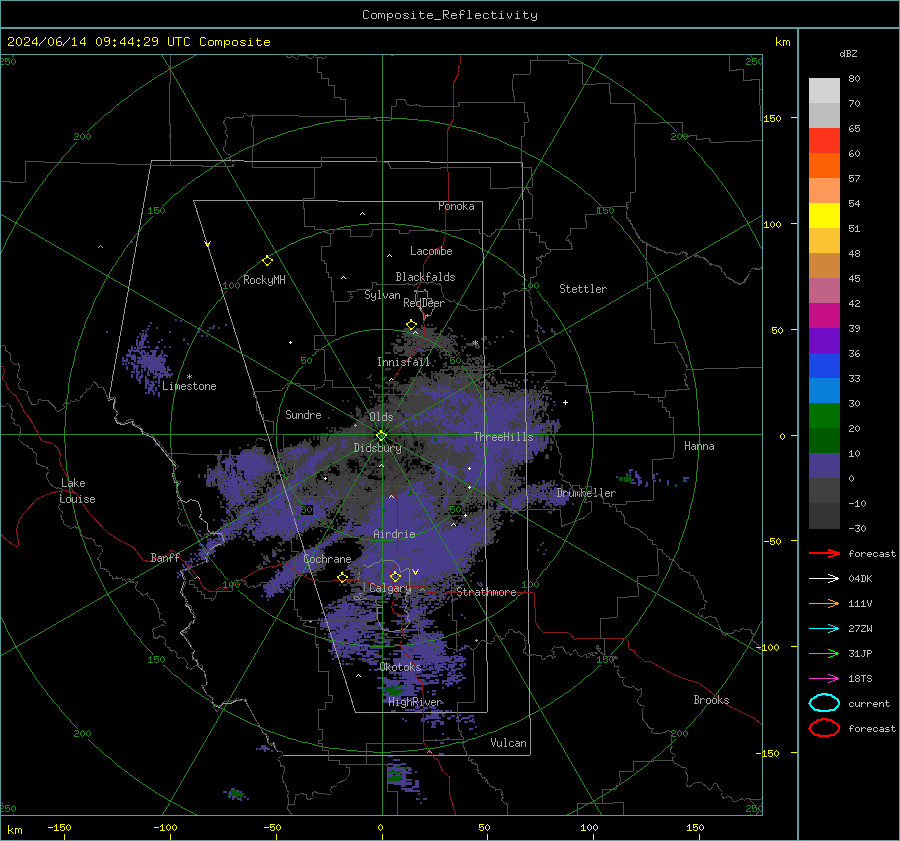The image size is (900, 841).
Task: Click the HighRiver label
Action: [415, 702]
